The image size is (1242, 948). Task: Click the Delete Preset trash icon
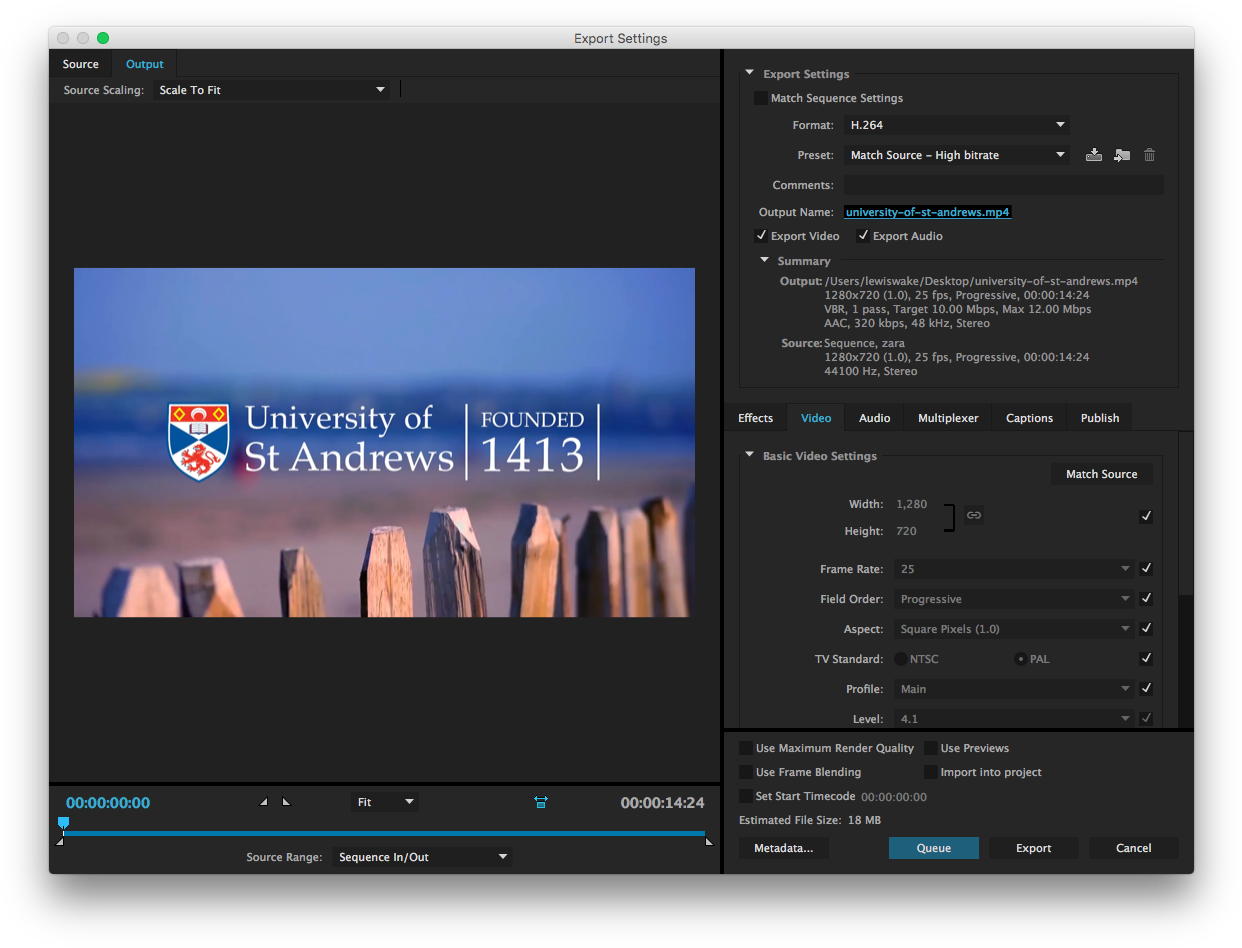pos(1150,155)
